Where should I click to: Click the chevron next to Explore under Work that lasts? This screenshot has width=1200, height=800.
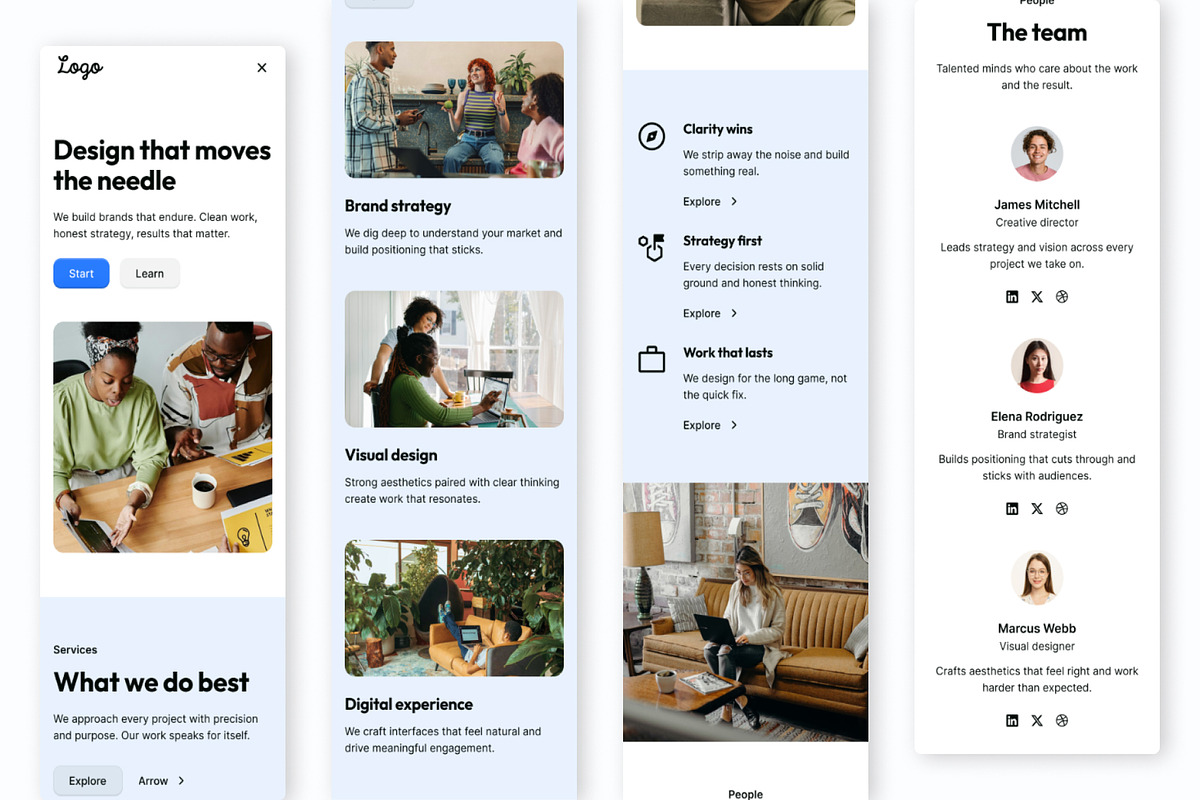point(734,426)
